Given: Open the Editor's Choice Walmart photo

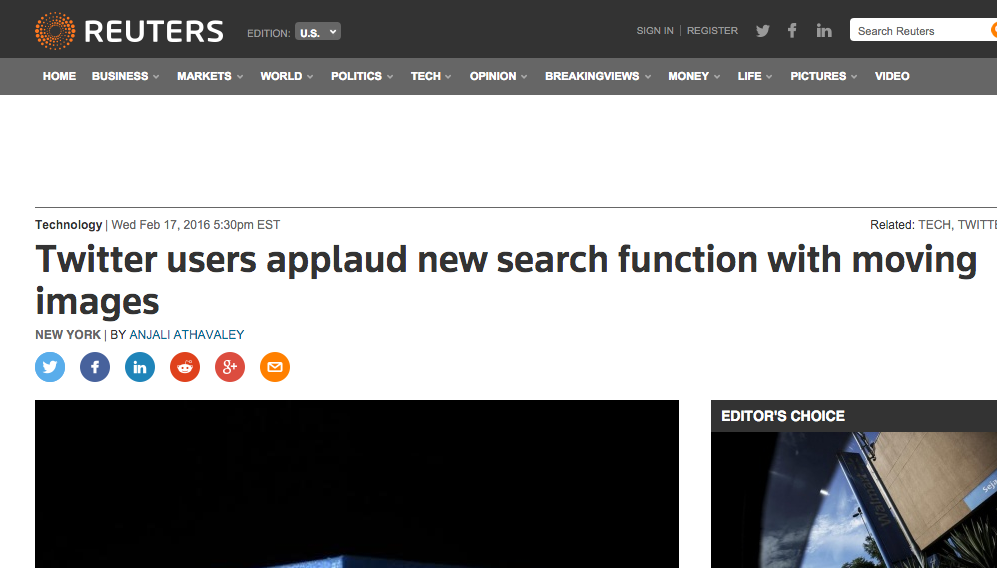Looking at the screenshot, I should point(854,500).
